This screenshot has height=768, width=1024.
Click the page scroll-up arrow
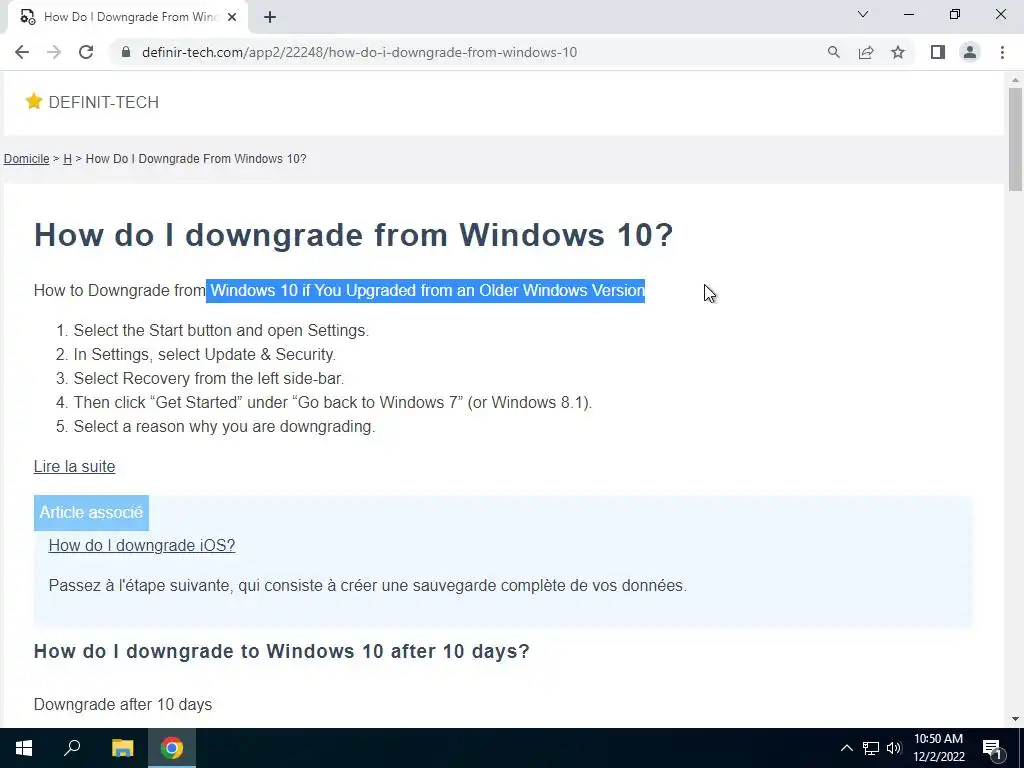pyautogui.click(x=1015, y=80)
